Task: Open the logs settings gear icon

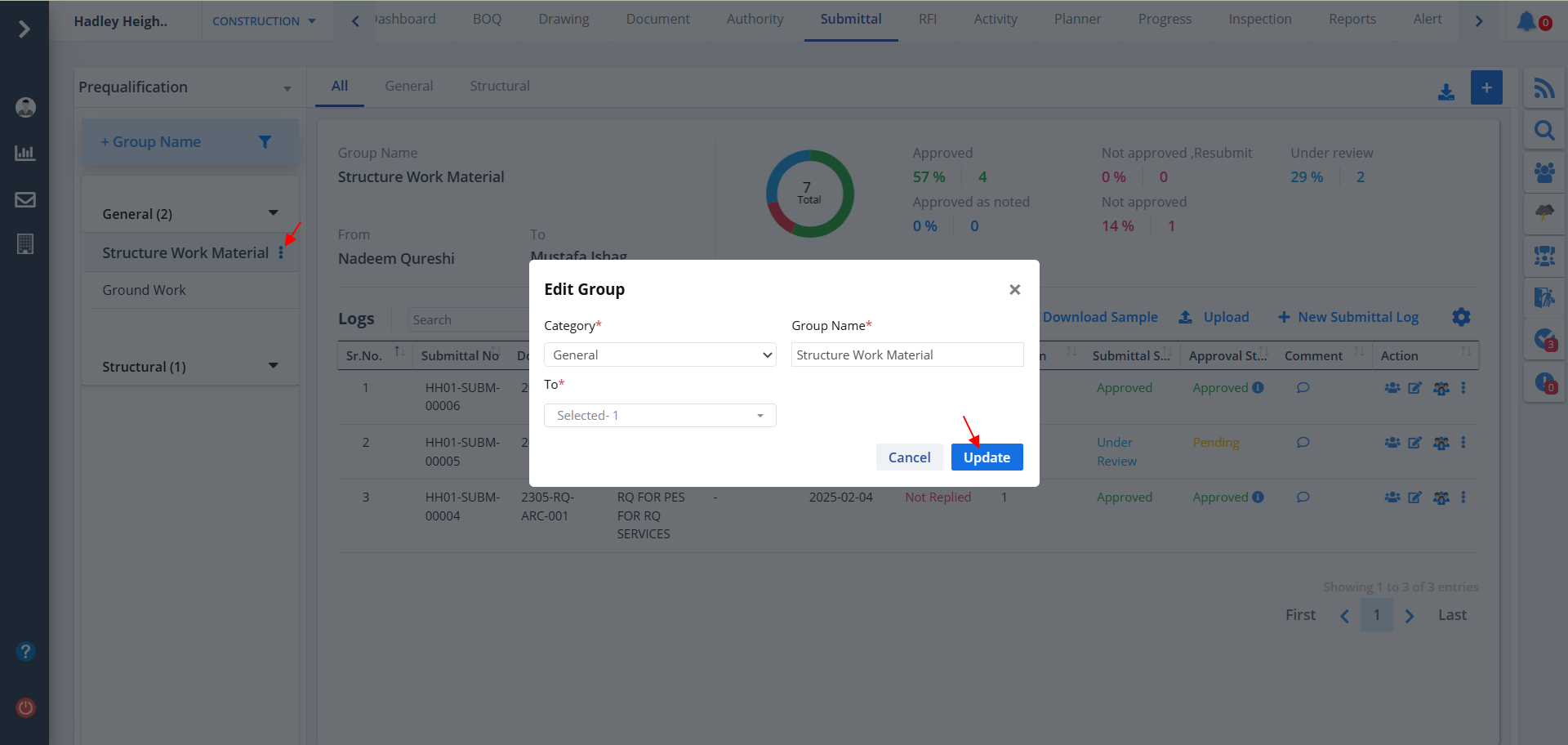Action: click(x=1461, y=317)
